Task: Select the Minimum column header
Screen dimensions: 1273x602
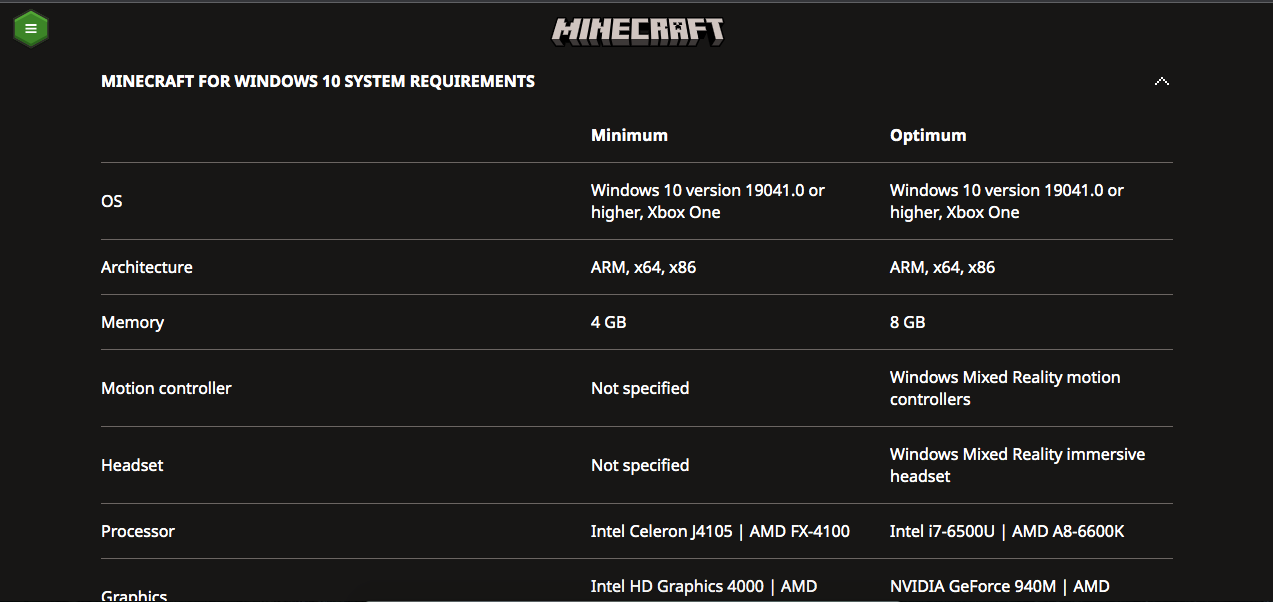Action: pos(629,135)
